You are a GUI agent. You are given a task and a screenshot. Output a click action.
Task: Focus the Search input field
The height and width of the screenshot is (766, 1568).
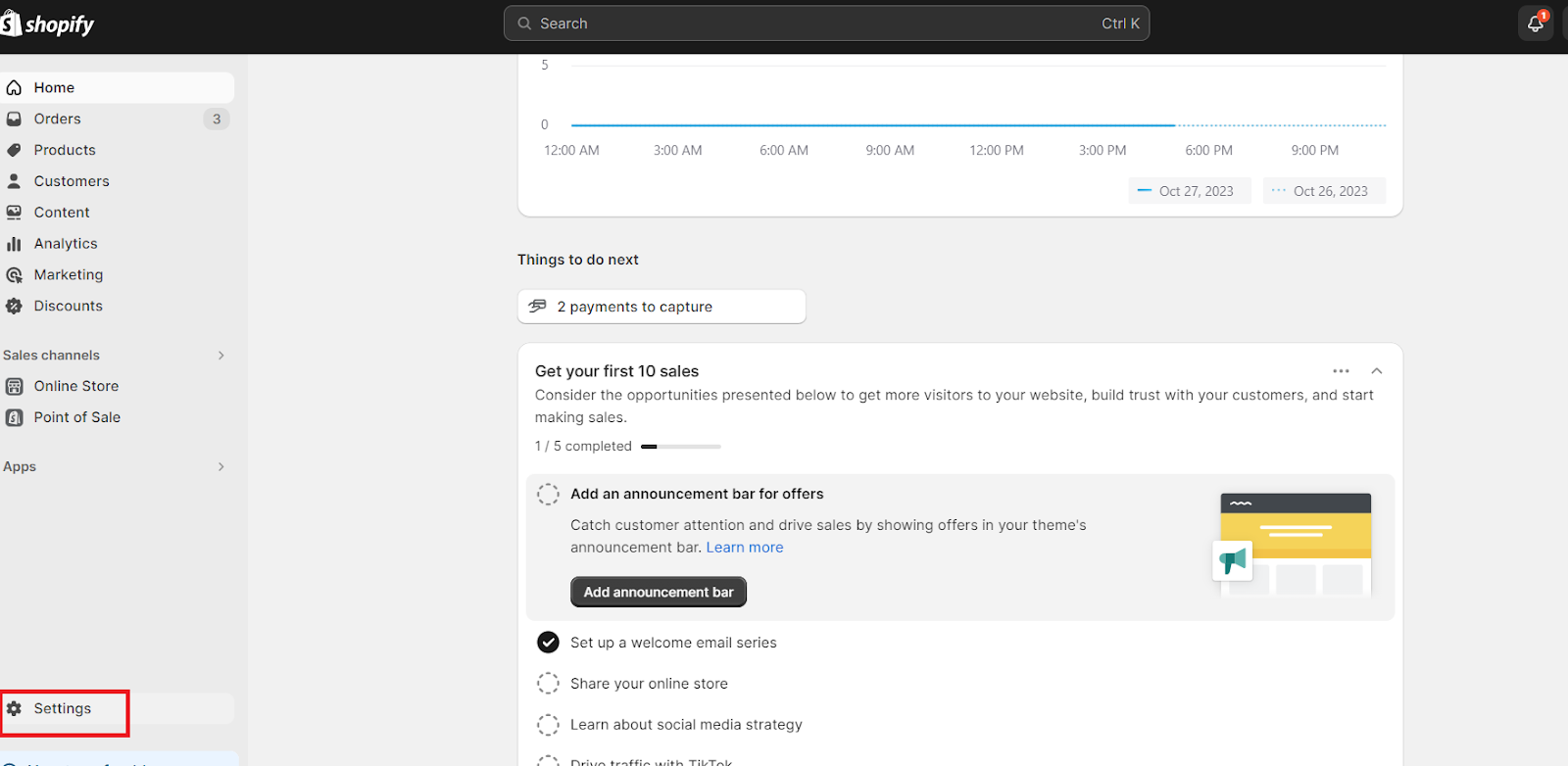click(813, 24)
